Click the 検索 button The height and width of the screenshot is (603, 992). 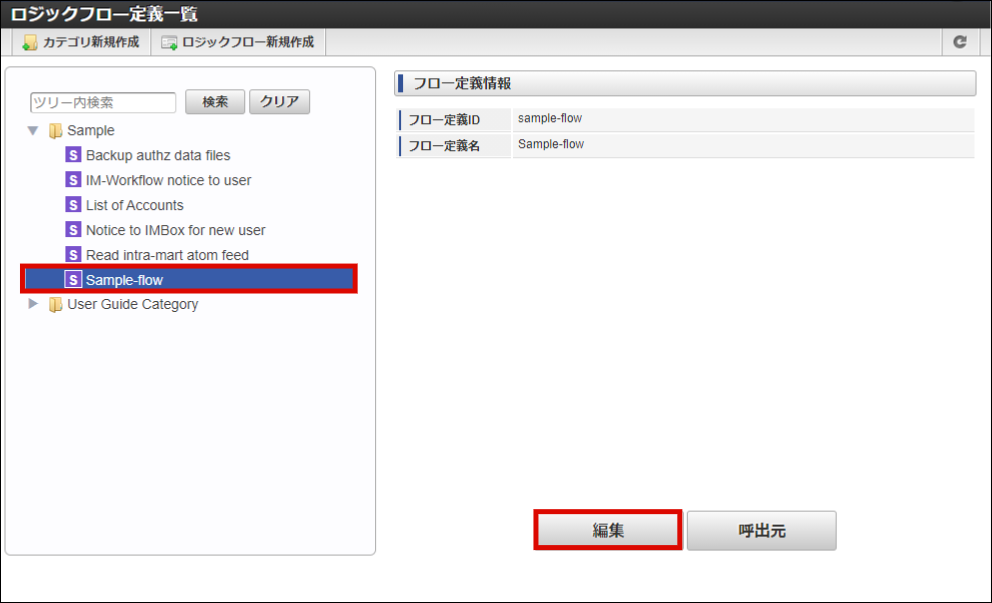coord(214,102)
